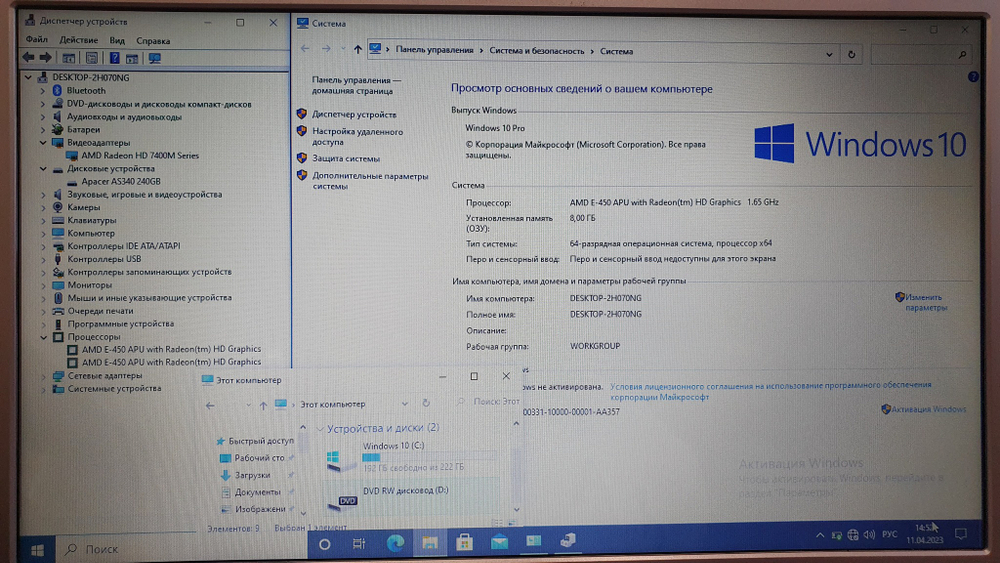Open Help icon in Device Manager toolbar
This screenshot has height=563, width=1000.
tap(114, 58)
